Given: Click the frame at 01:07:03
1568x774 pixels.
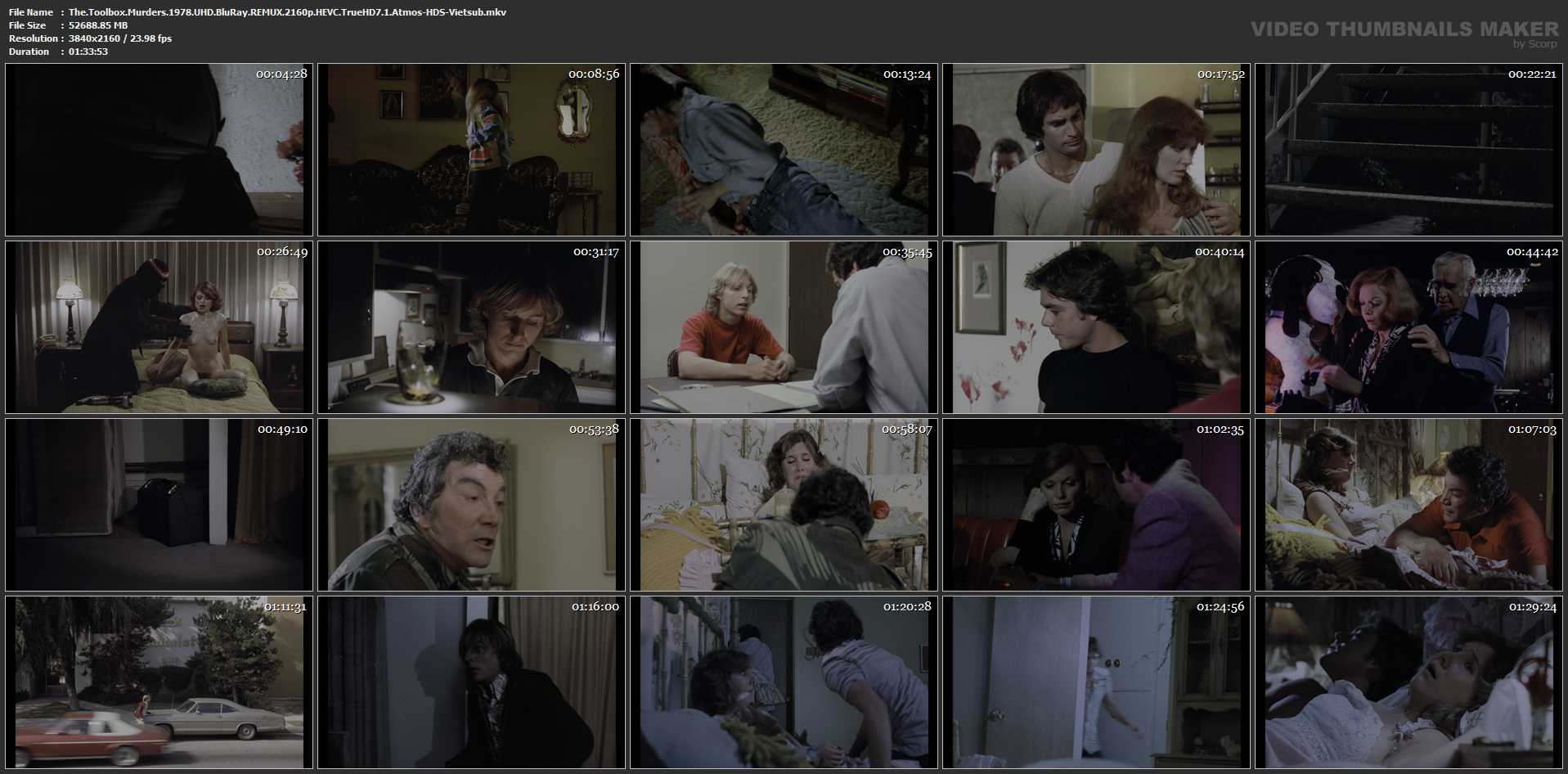Looking at the screenshot, I should pos(1409,505).
